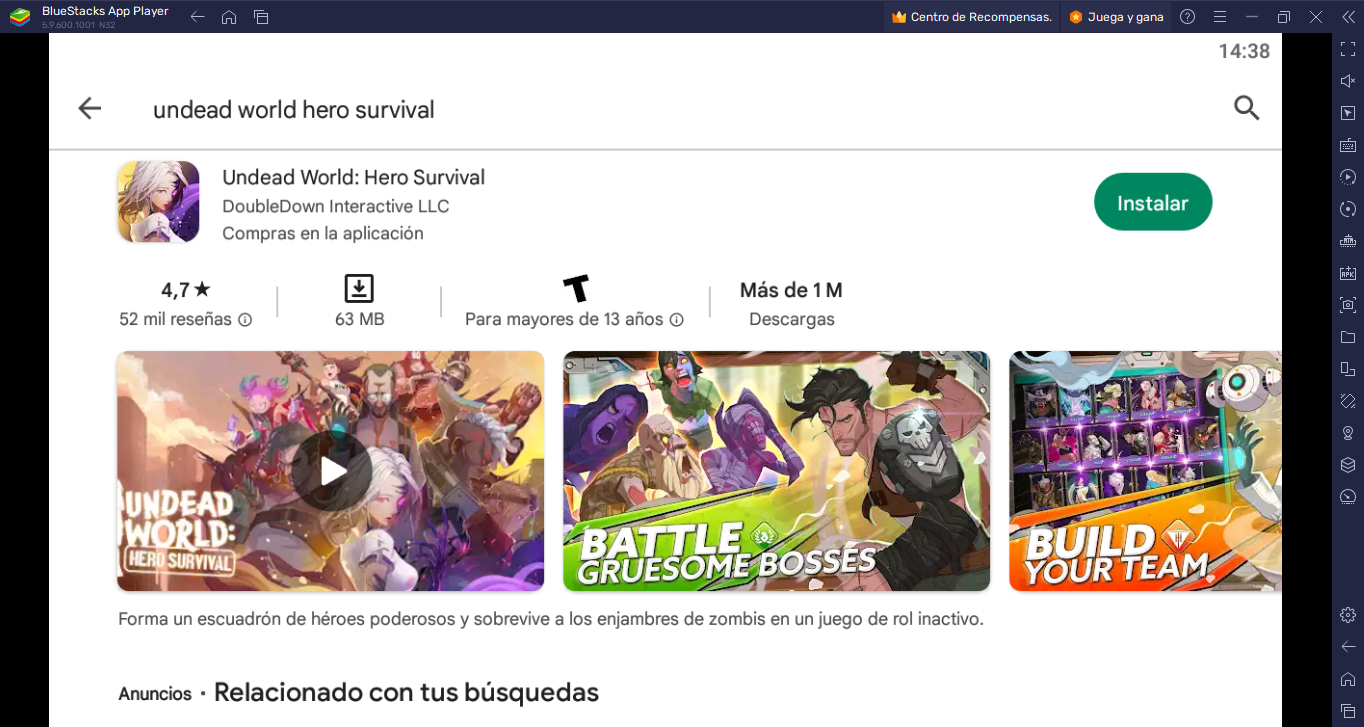This screenshot has height=727, width=1364.
Task: Open the game controls keyboard icon
Action: click(x=1348, y=145)
